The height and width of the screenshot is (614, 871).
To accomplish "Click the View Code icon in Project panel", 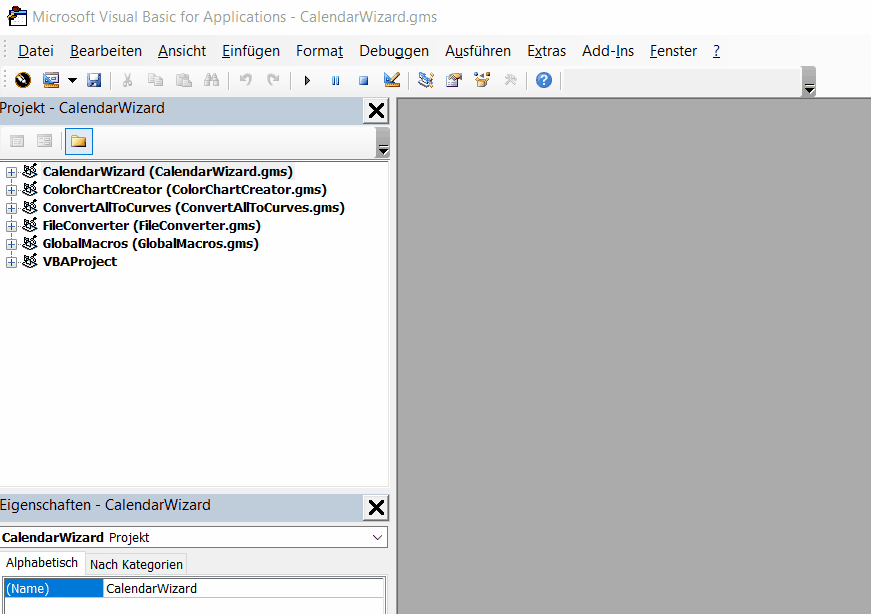I will point(17,141).
